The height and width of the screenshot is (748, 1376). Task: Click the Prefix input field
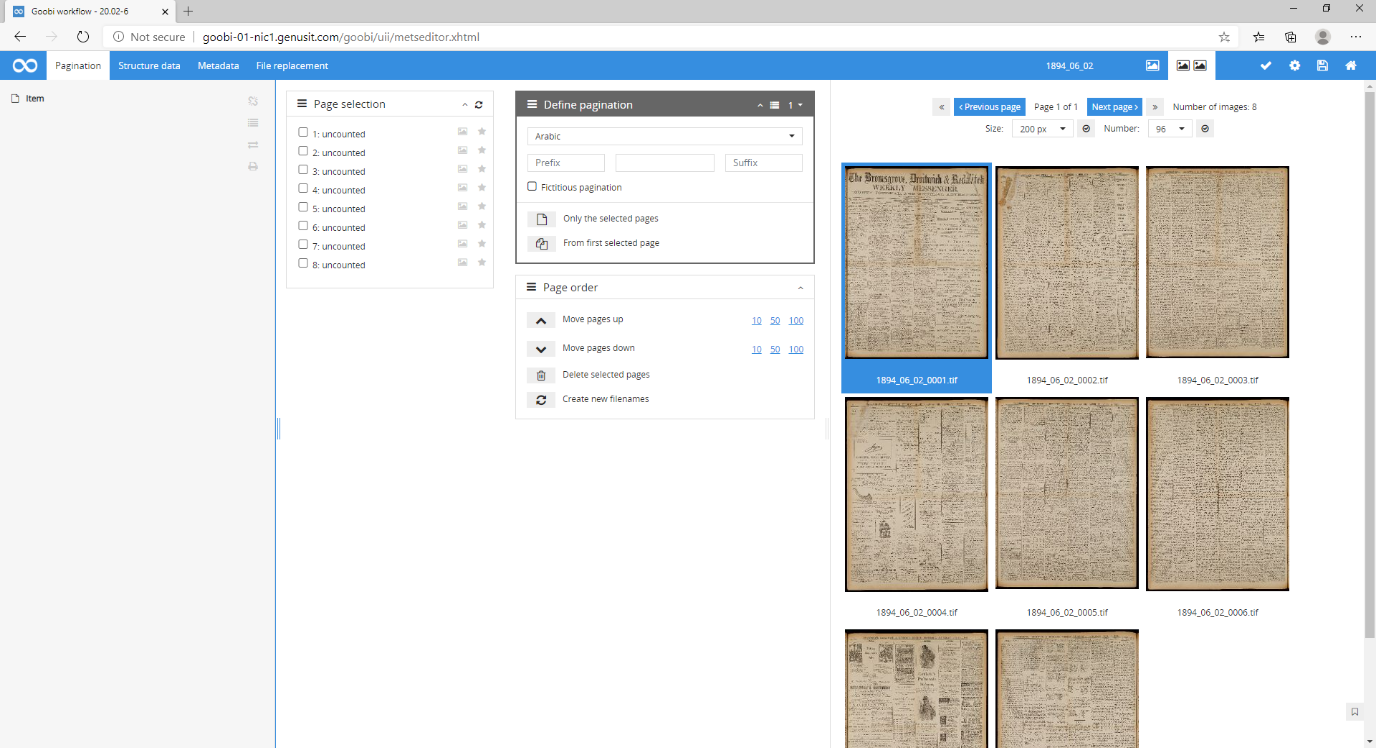(566, 163)
